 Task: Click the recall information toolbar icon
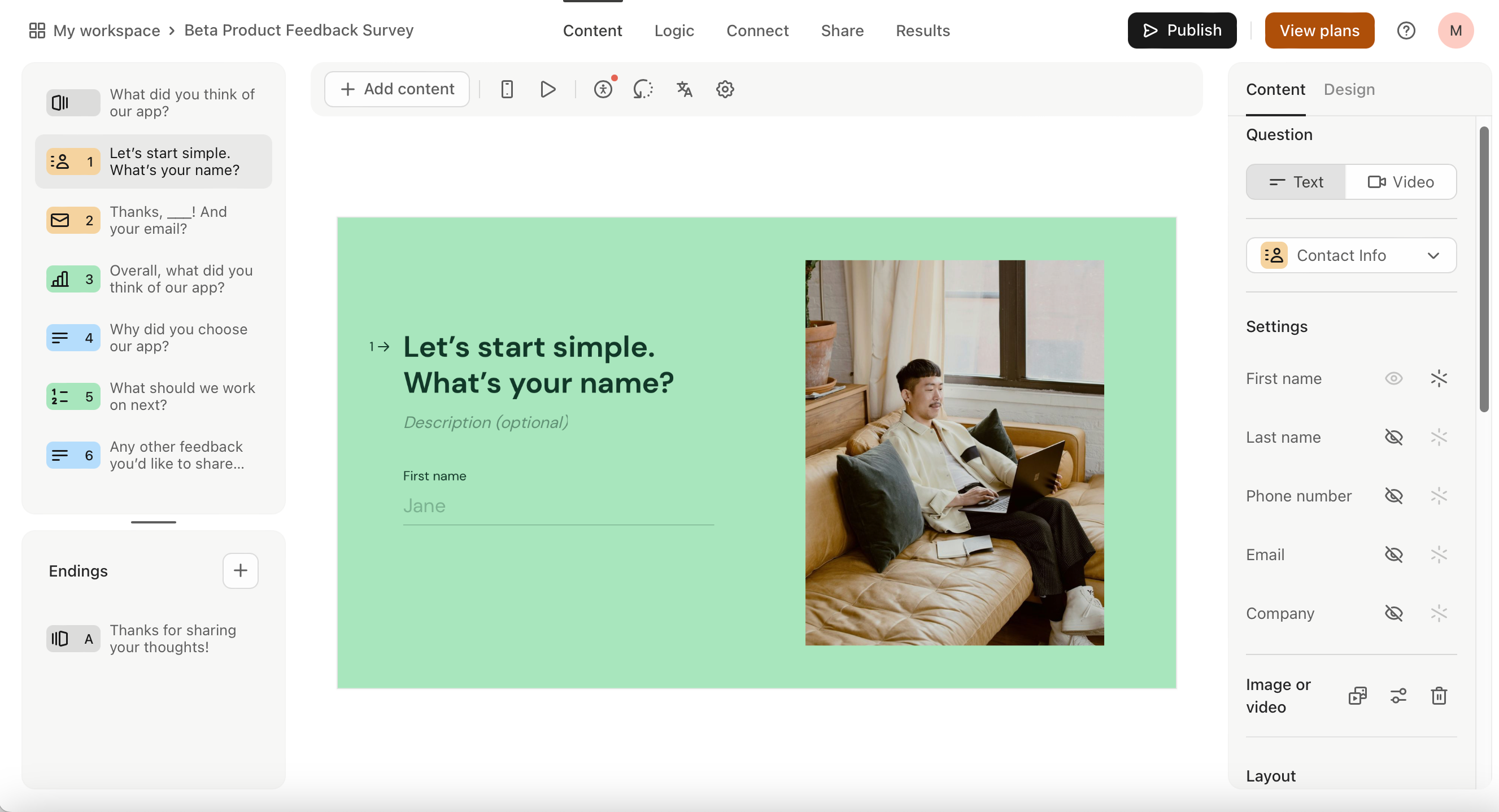point(643,89)
